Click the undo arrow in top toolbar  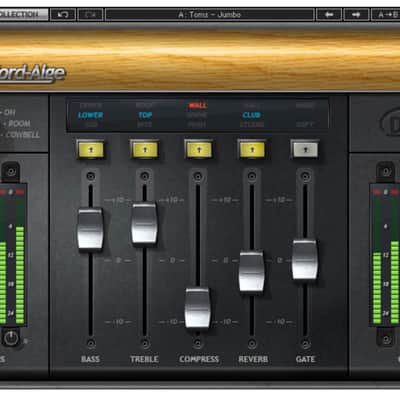pos(63,15)
